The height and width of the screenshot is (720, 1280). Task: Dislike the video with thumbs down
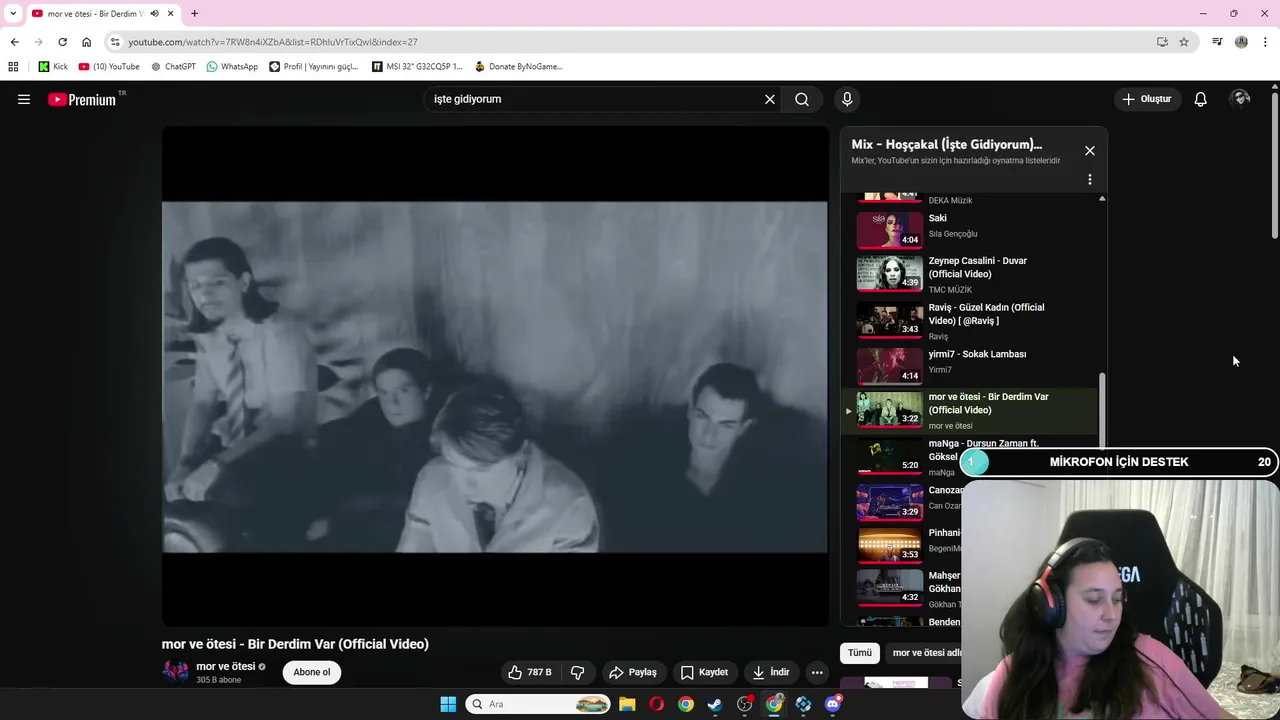pos(577,672)
